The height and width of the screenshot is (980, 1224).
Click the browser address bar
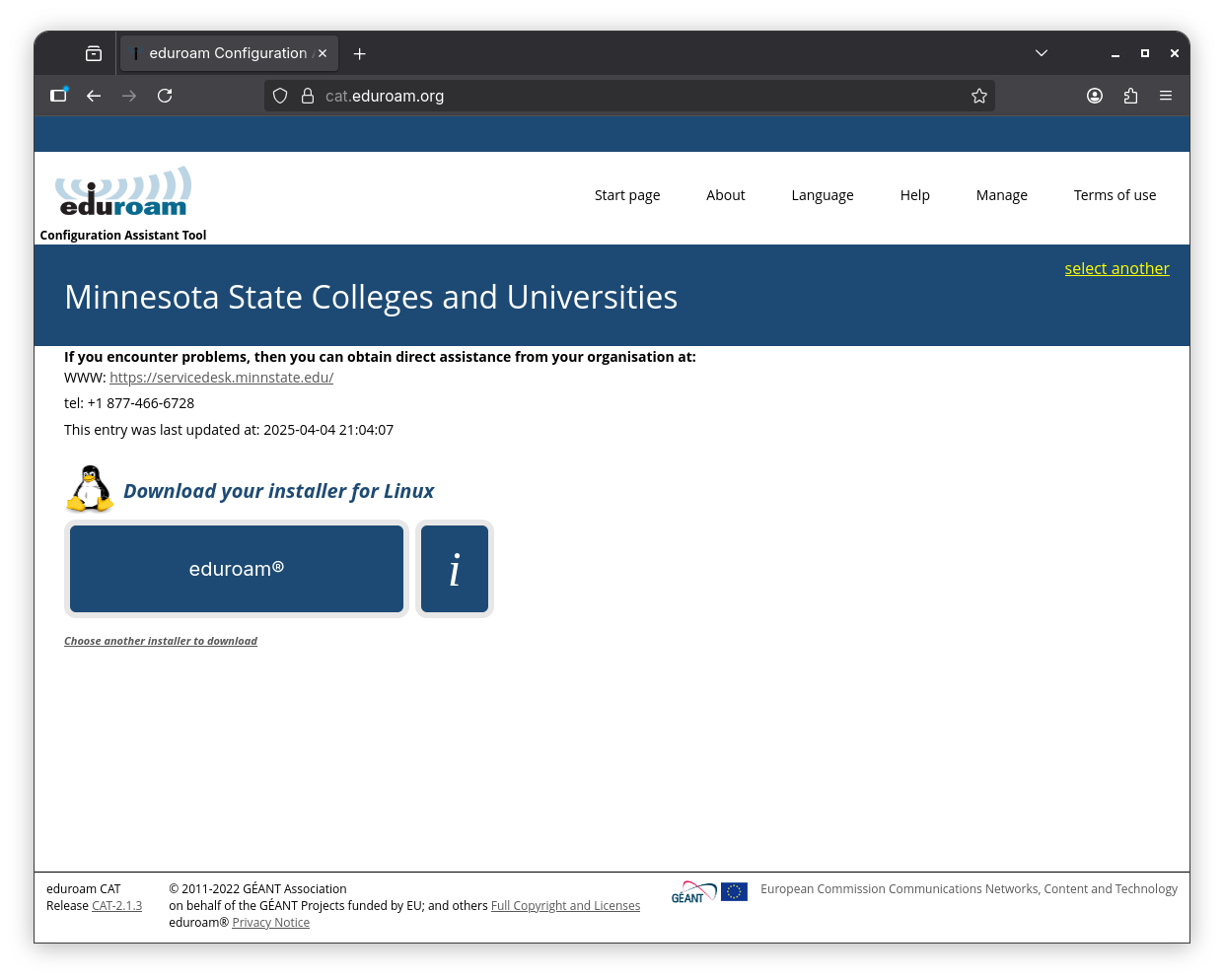point(592,96)
